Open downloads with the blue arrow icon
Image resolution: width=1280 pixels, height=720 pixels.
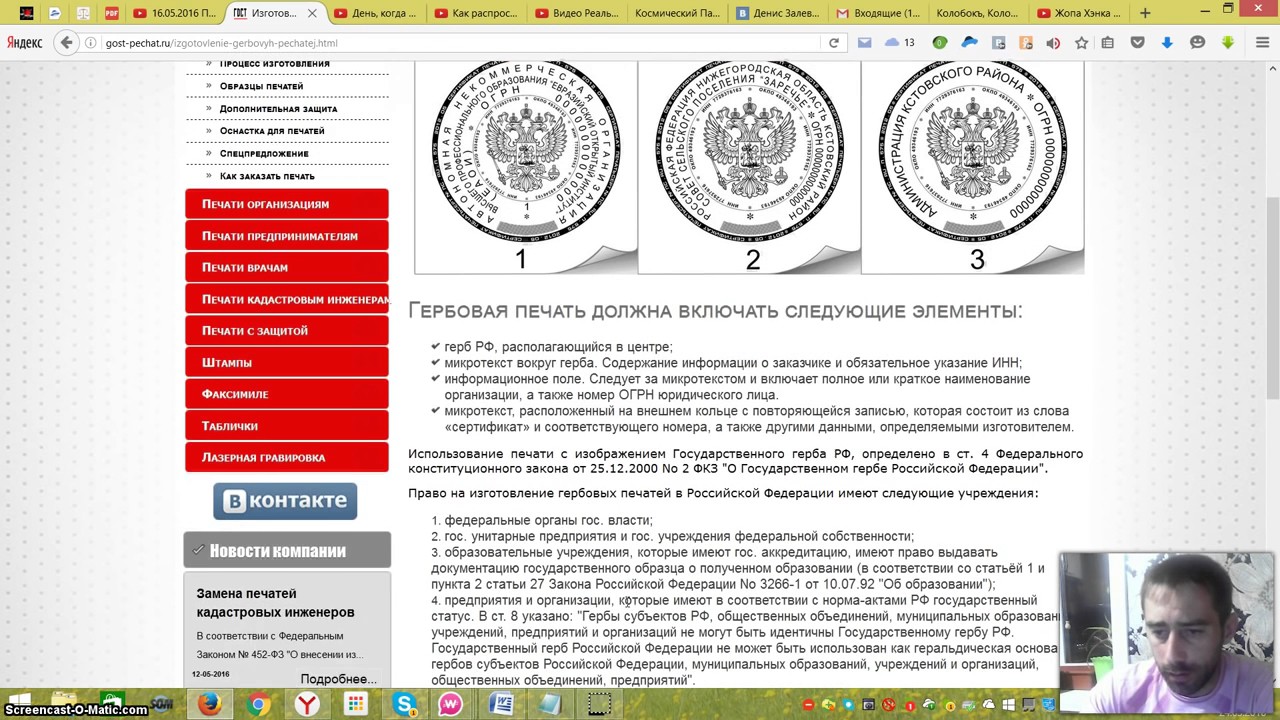[1167, 43]
